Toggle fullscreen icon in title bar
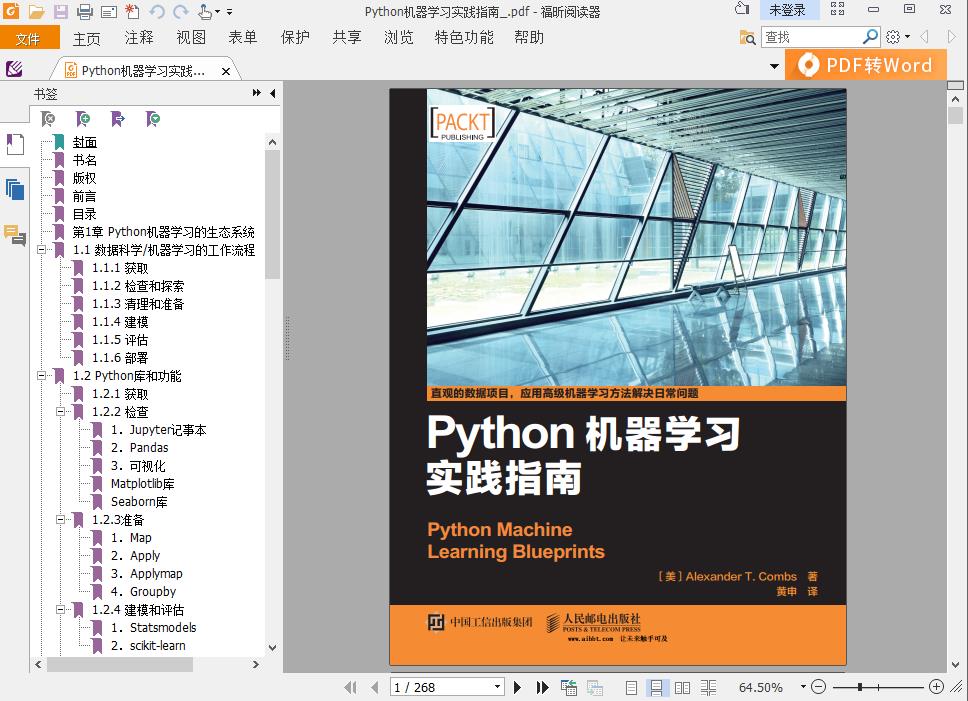 click(x=837, y=9)
